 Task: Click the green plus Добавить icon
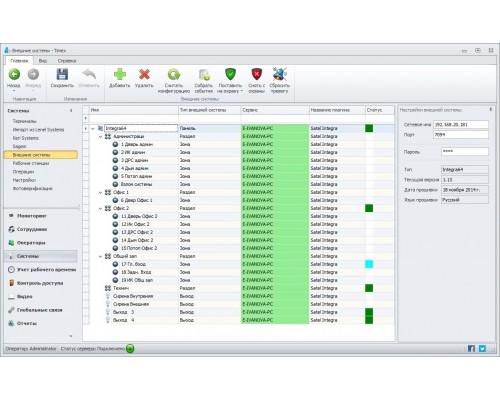[120, 74]
